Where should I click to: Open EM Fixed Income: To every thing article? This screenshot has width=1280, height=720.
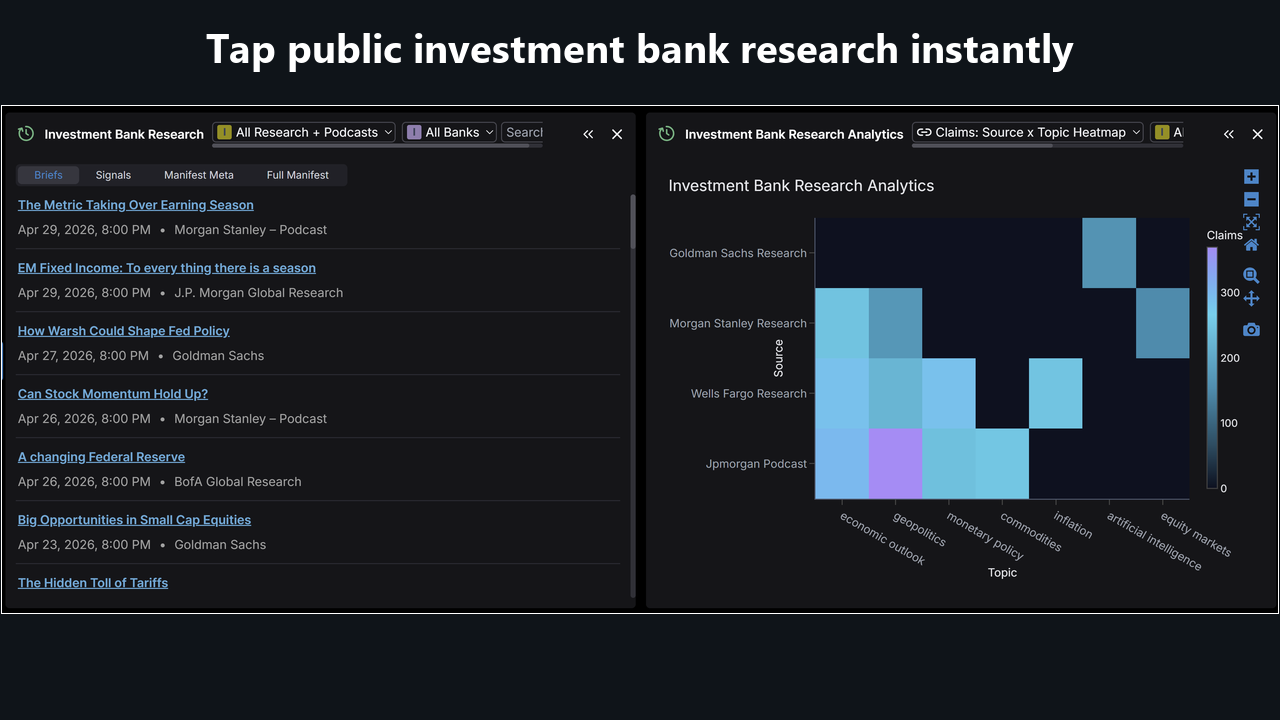click(x=167, y=268)
